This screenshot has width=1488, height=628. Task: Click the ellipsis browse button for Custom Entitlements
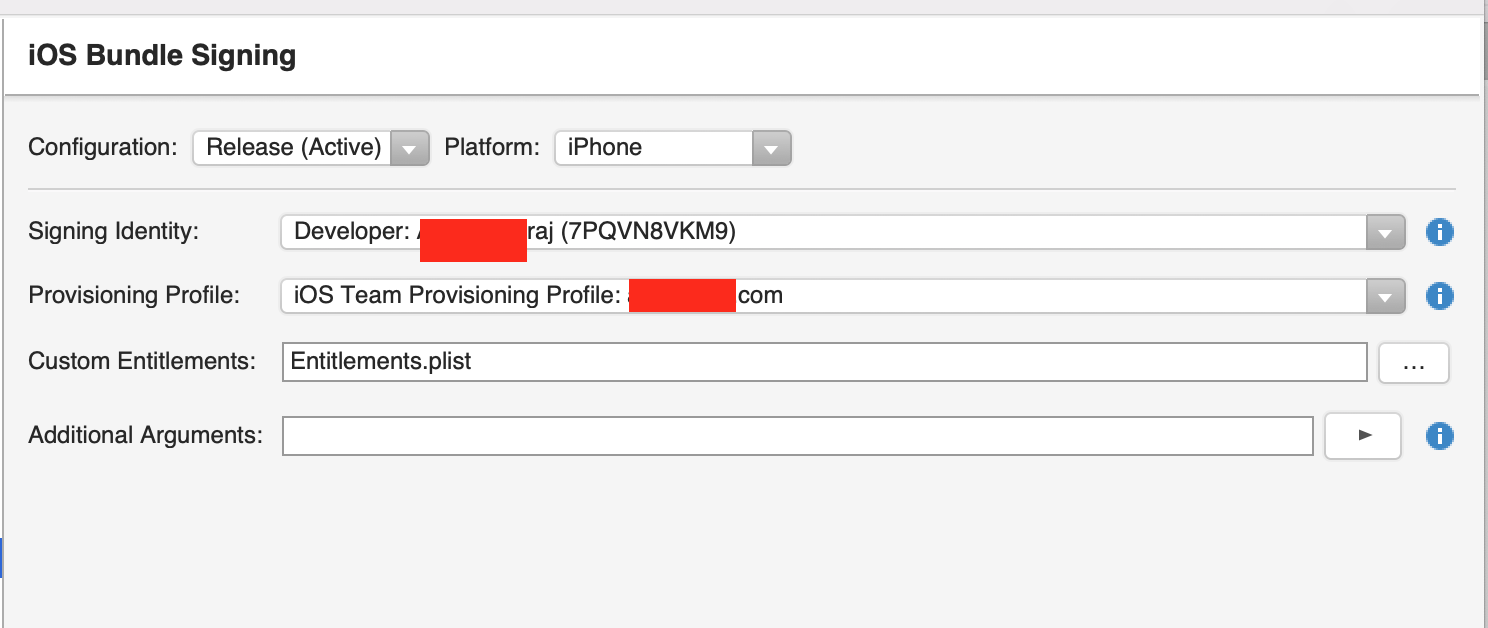[1414, 363]
